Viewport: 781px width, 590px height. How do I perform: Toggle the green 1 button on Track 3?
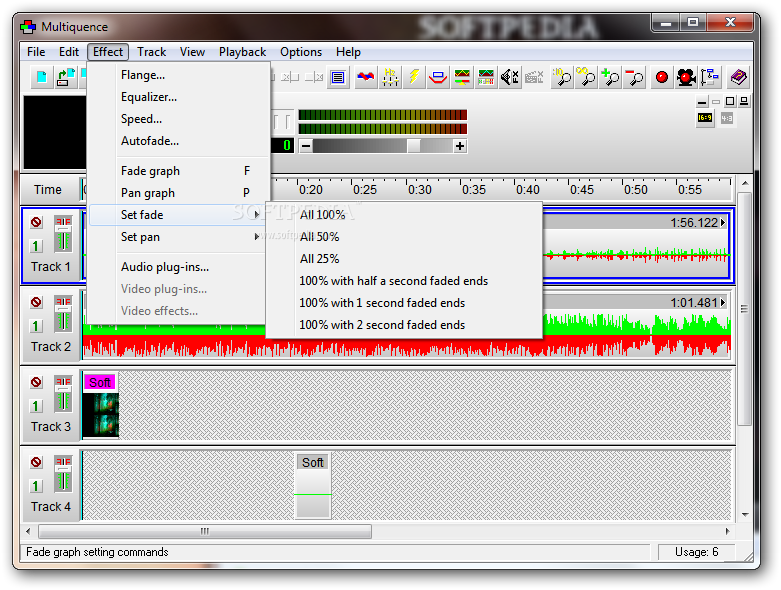click(x=35, y=406)
